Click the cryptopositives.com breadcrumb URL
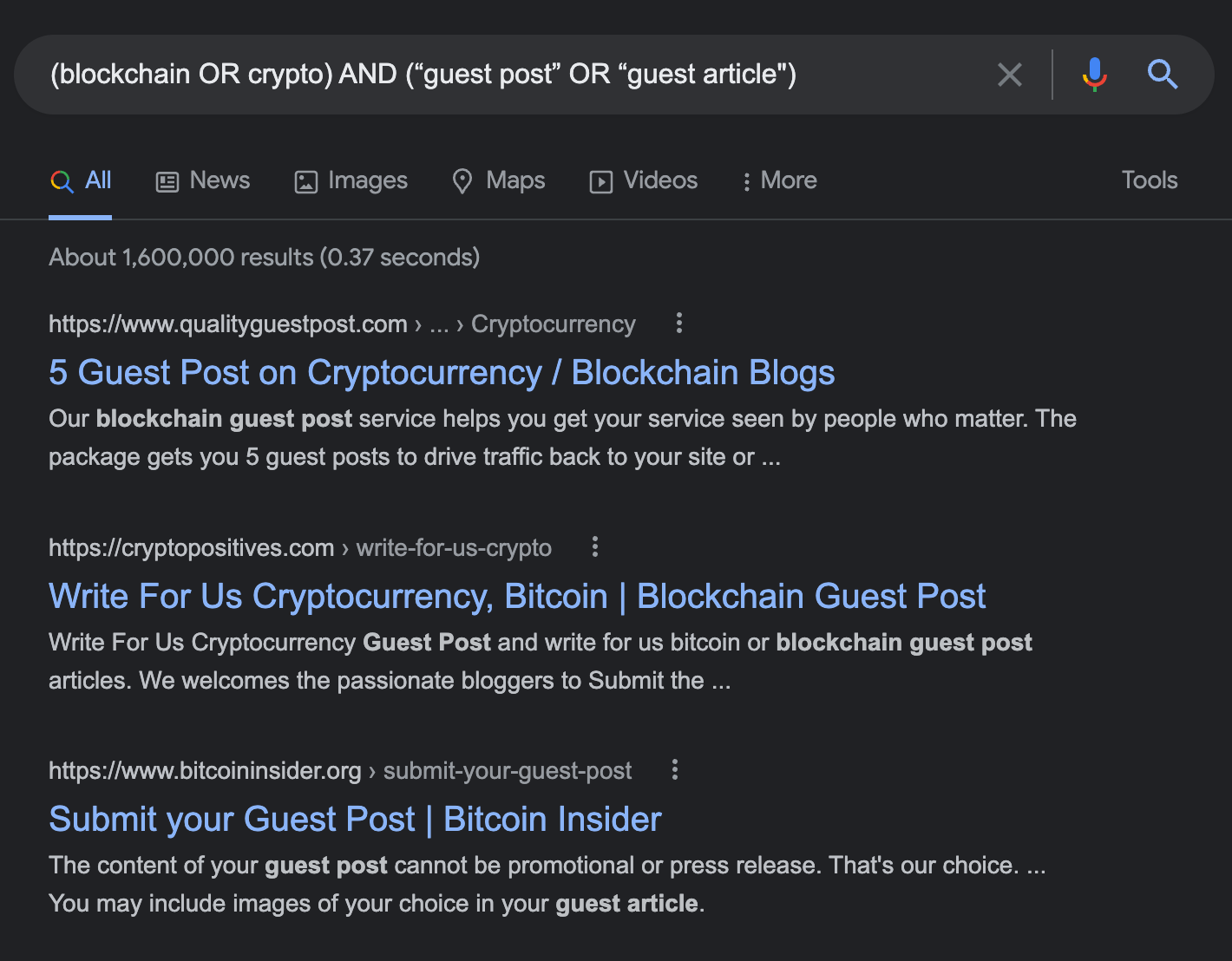1232x961 pixels. pos(191,547)
